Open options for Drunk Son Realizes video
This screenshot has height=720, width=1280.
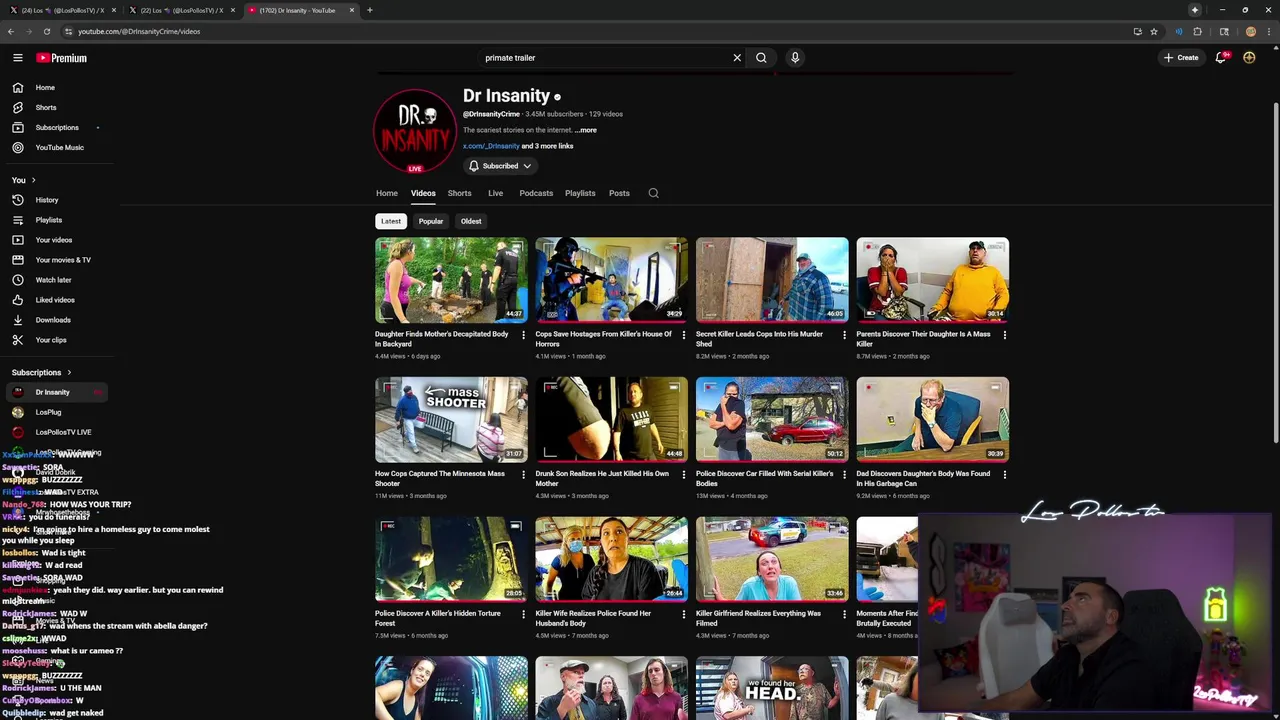[x=683, y=475]
